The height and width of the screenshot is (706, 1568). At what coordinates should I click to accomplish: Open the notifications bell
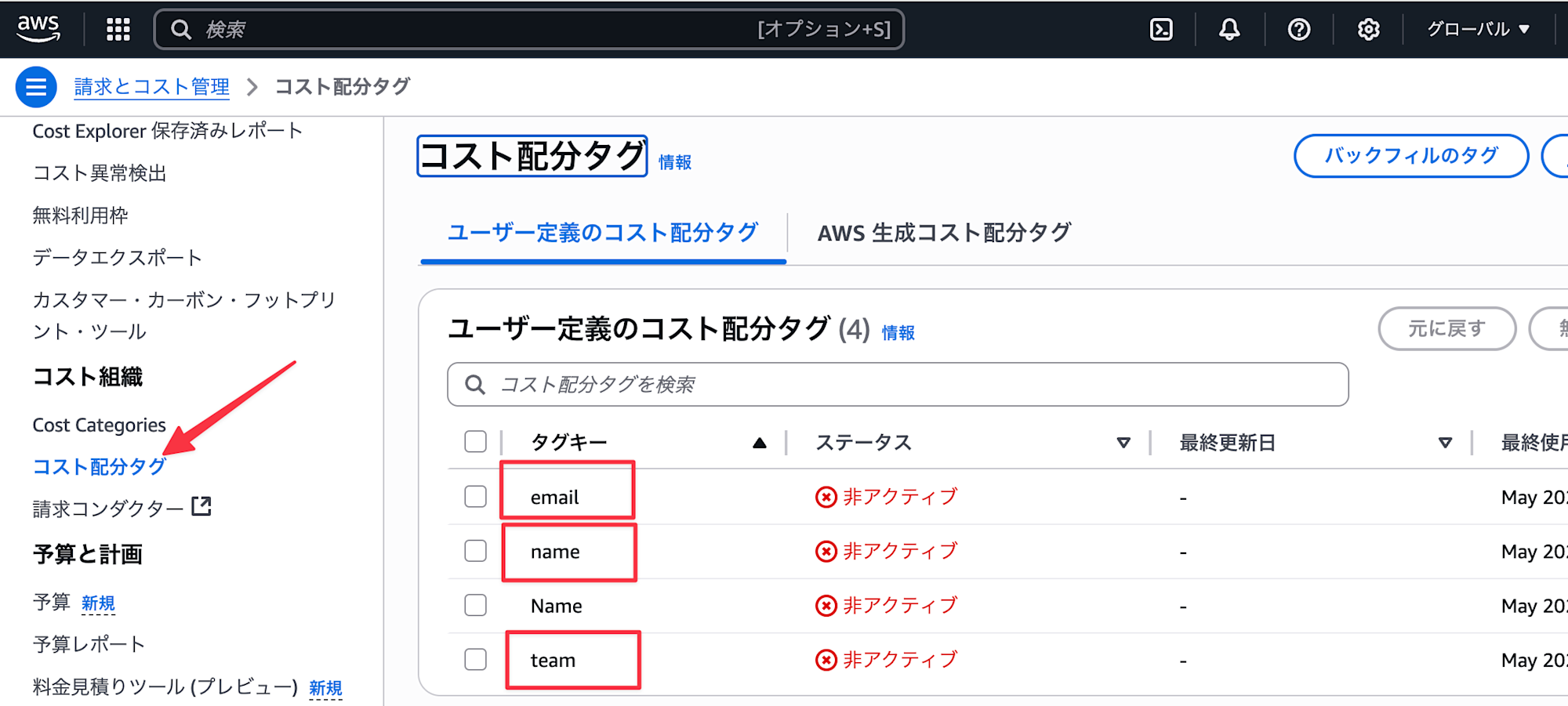tap(1229, 30)
